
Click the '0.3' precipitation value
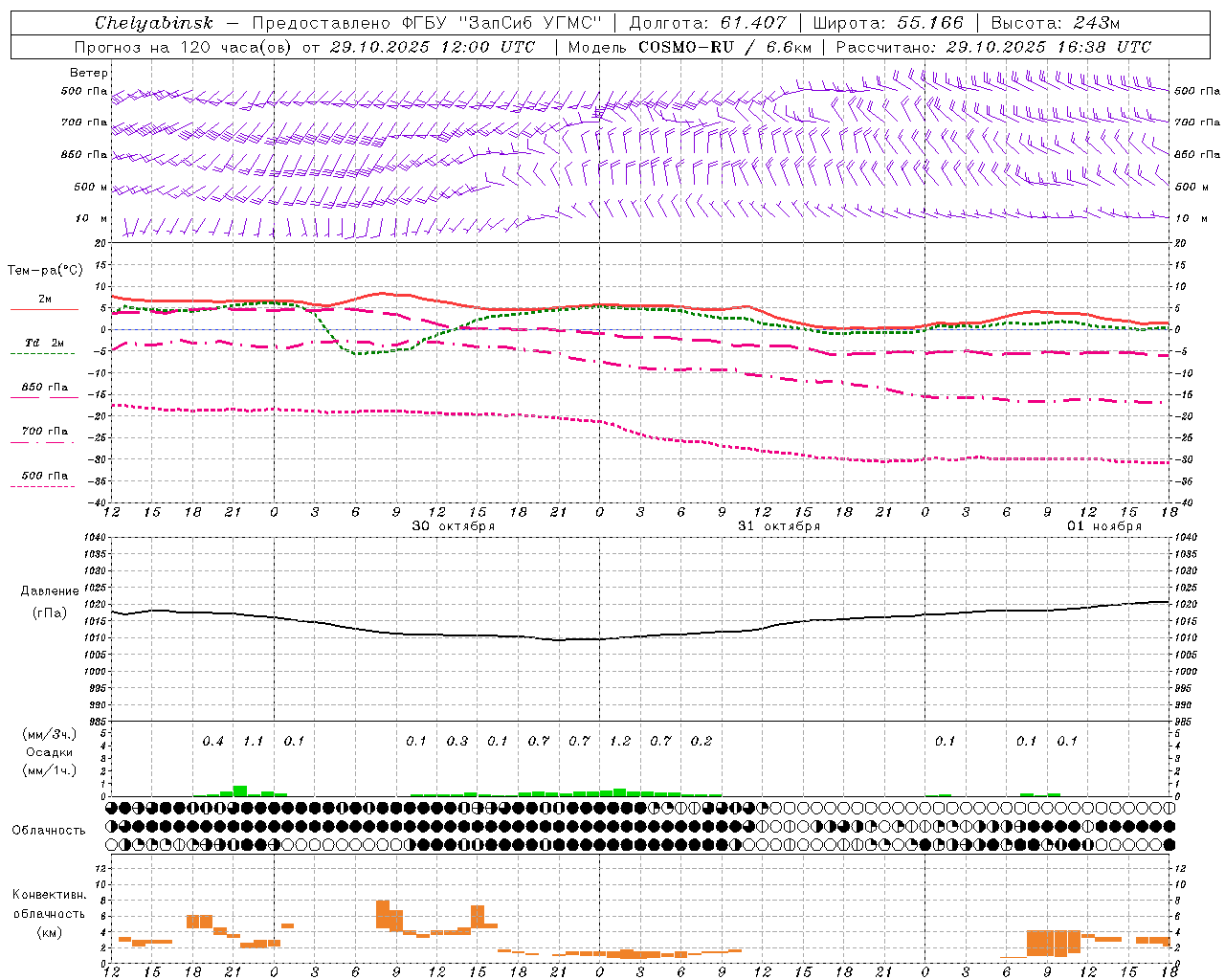[x=457, y=742]
